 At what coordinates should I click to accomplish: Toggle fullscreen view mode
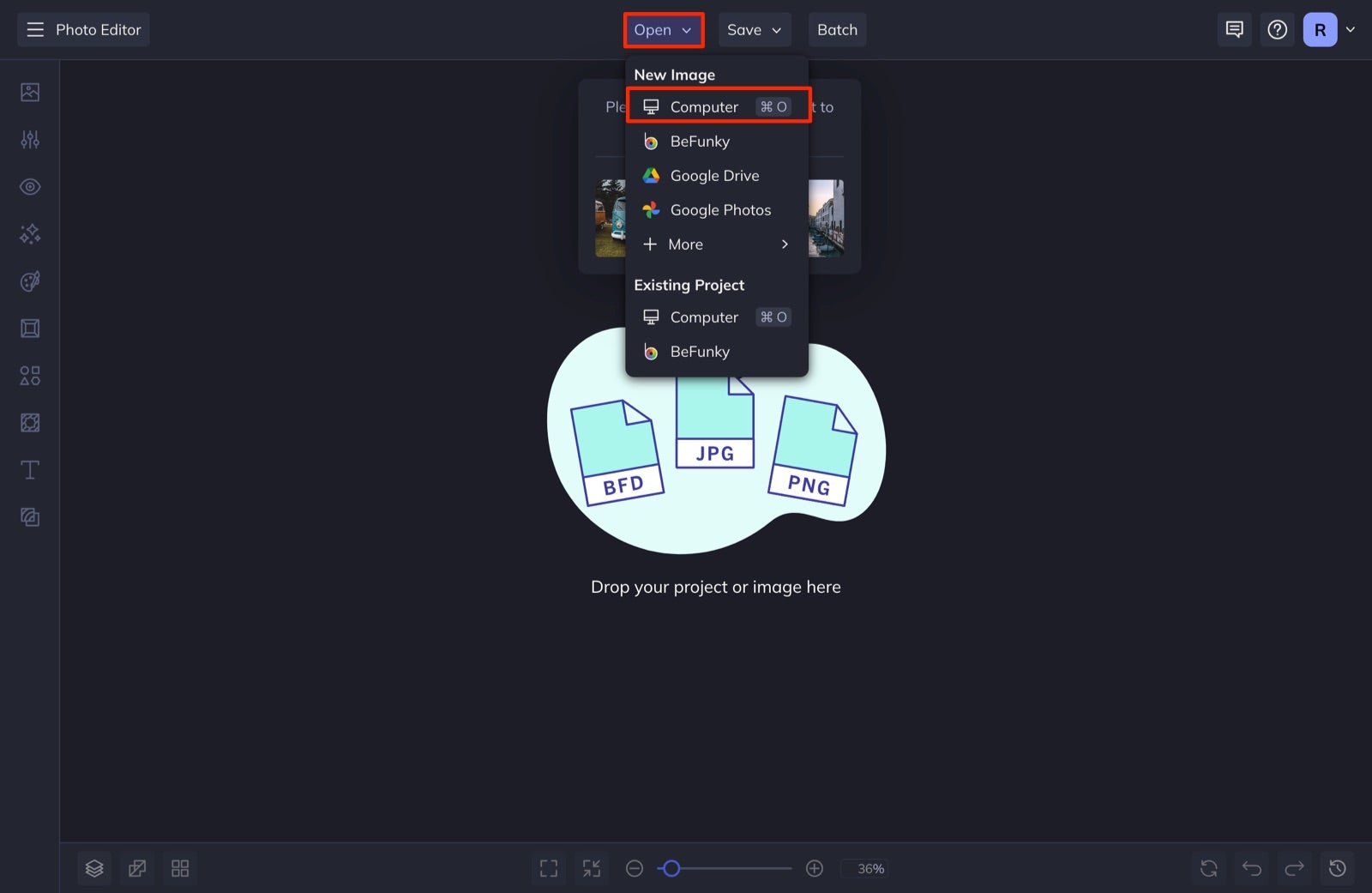[549, 868]
